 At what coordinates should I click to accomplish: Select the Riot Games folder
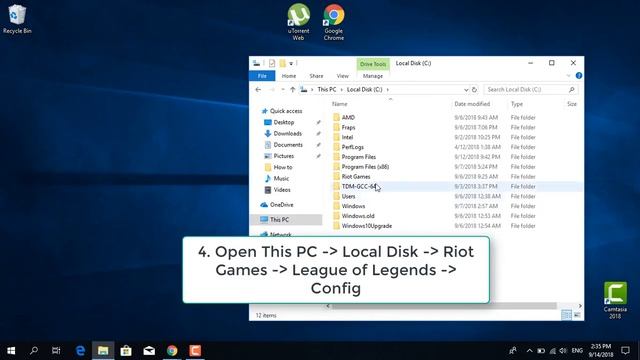click(356, 177)
